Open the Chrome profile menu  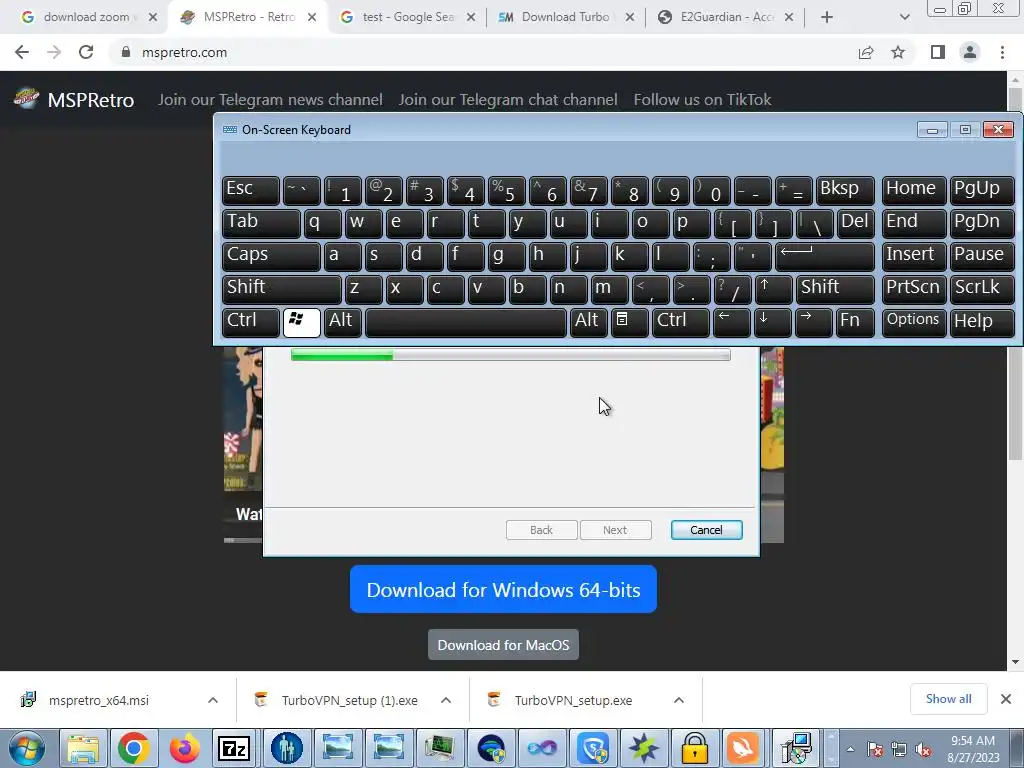pyautogui.click(x=970, y=52)
